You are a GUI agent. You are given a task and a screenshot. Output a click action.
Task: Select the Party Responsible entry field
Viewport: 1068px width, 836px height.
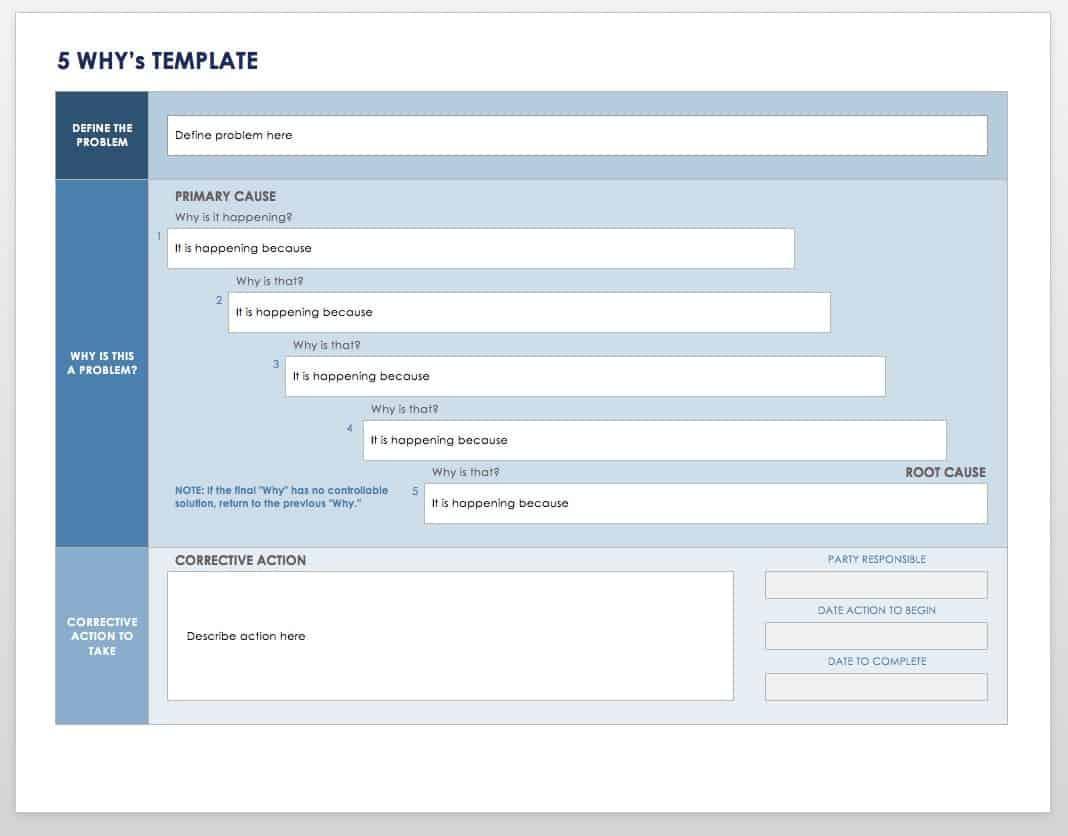click(875, 584)
